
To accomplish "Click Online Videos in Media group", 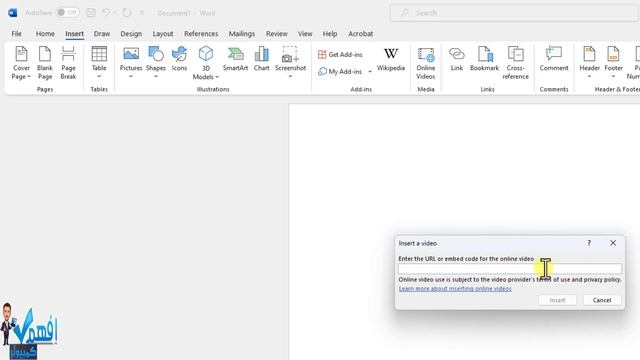I will pyautogui.click(x=426, y=63).
